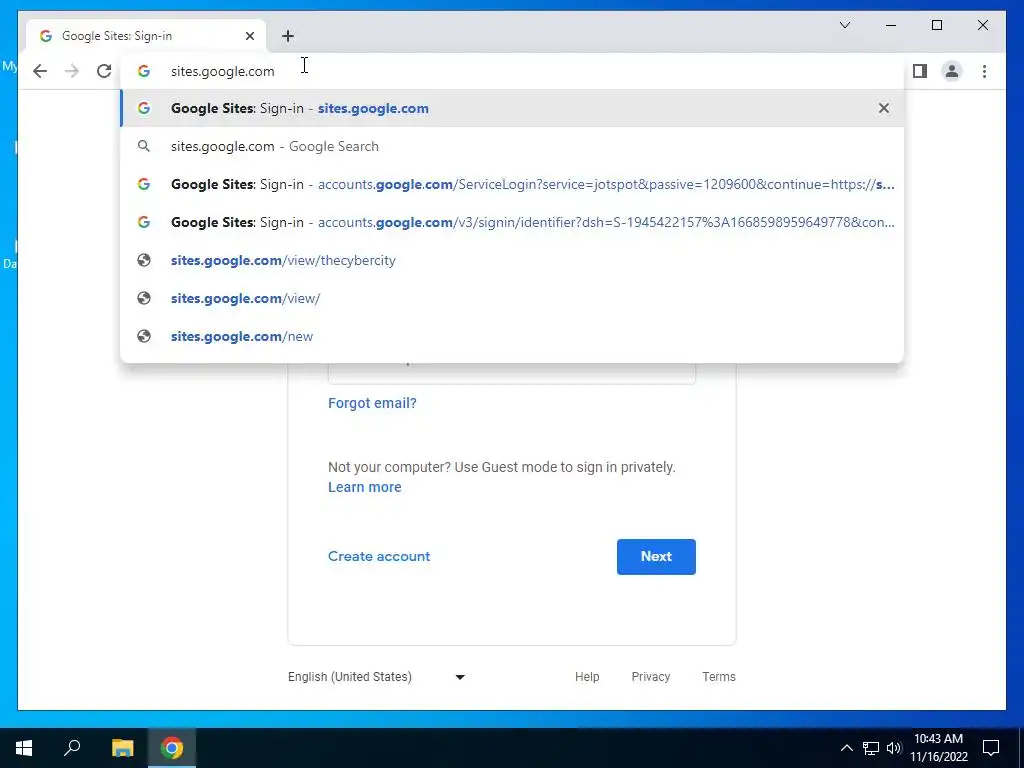Reload the page with the refresh icon
The width and height of the screenshot is (1024, 768).
pos(104,71)
